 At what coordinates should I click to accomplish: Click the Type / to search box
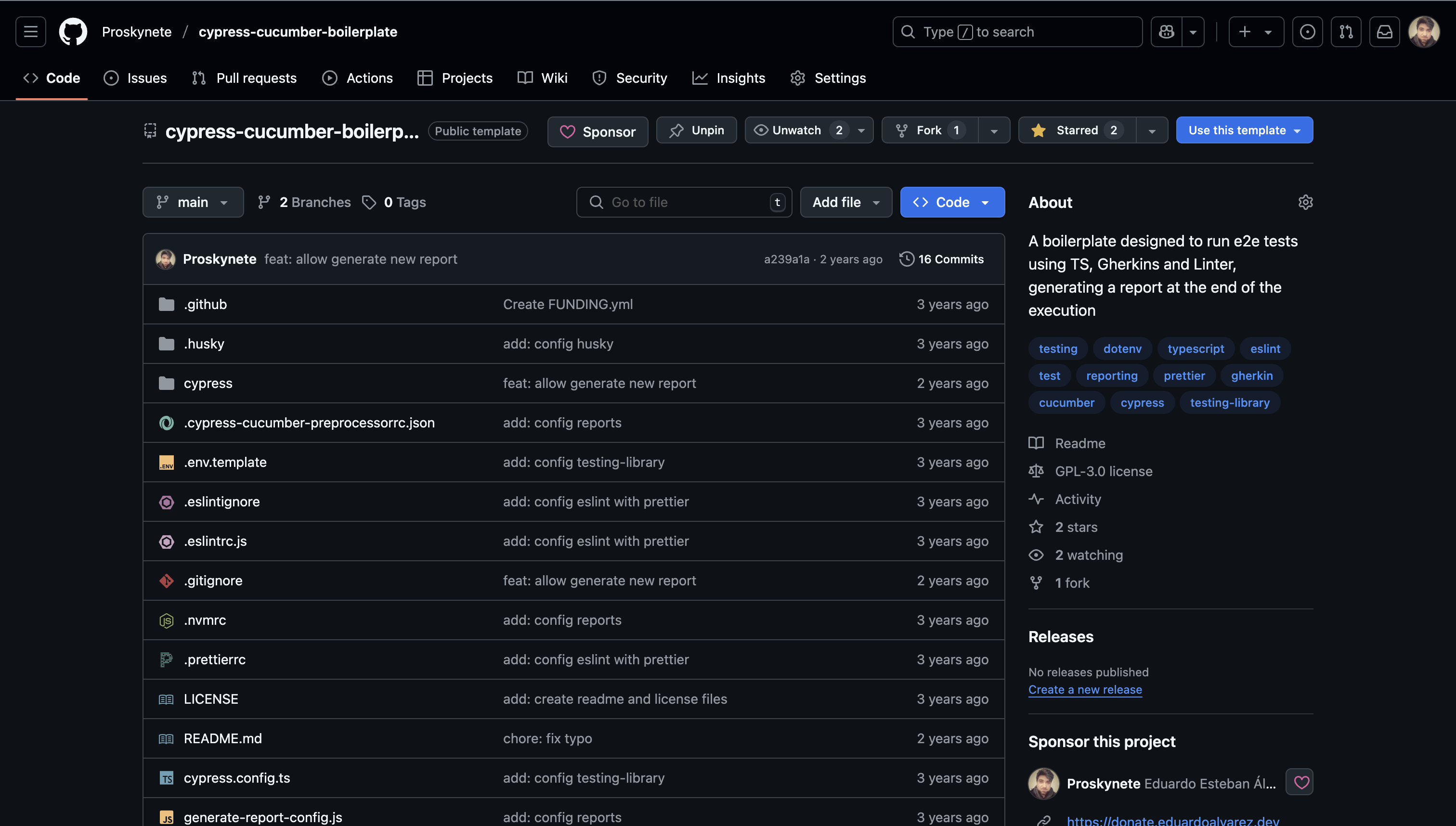click(x=1017, y=32)
